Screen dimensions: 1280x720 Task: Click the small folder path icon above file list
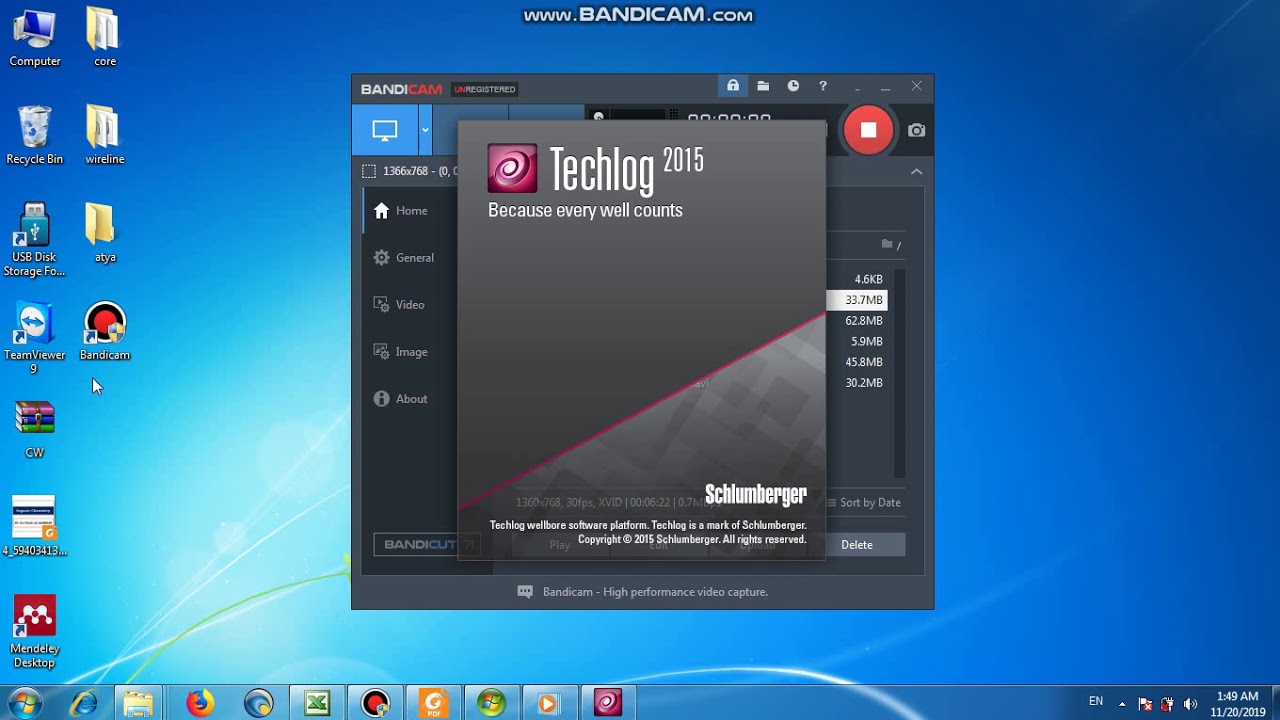(x=886, y=244)
